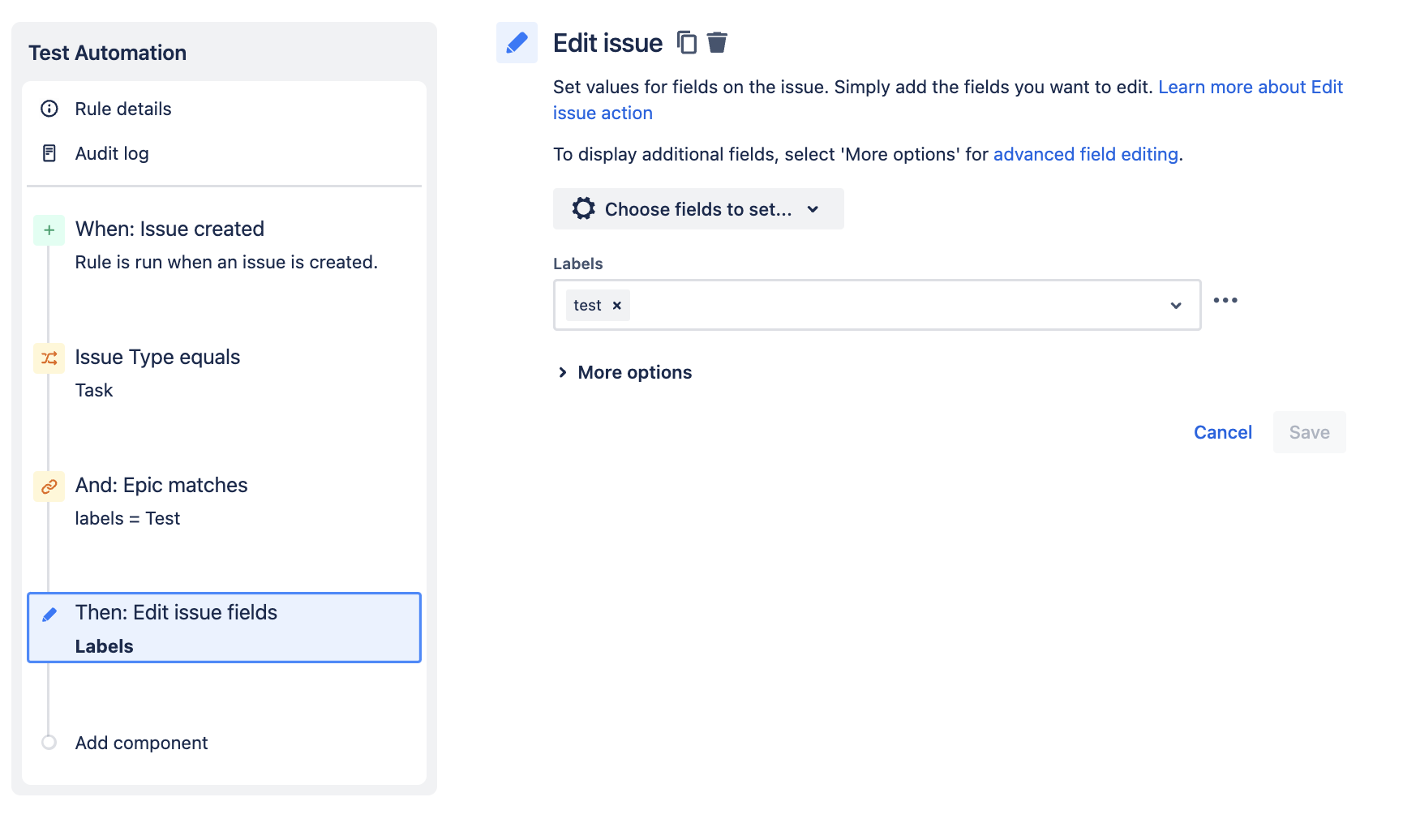Click the link icon beside Epic matches
Viewport: 1403px width, 840px height.
click(x=49, y=486)
